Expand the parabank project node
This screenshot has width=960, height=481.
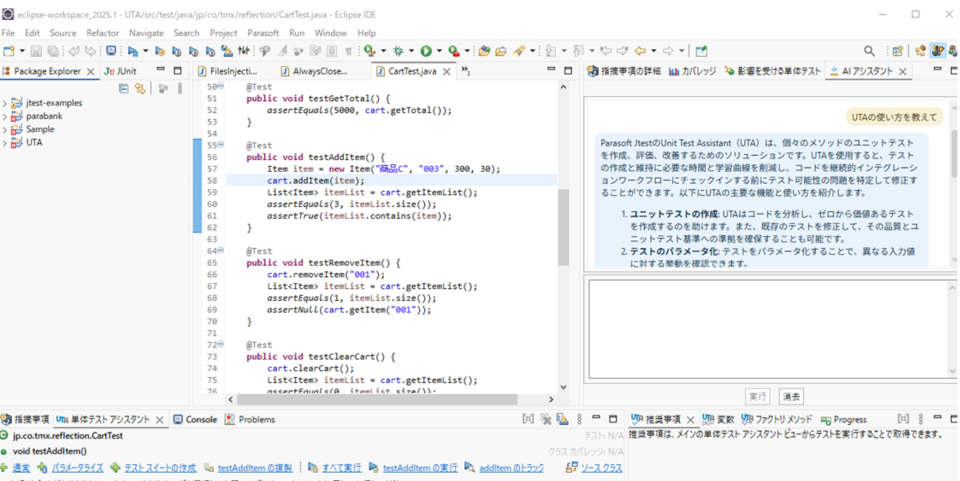5,116
